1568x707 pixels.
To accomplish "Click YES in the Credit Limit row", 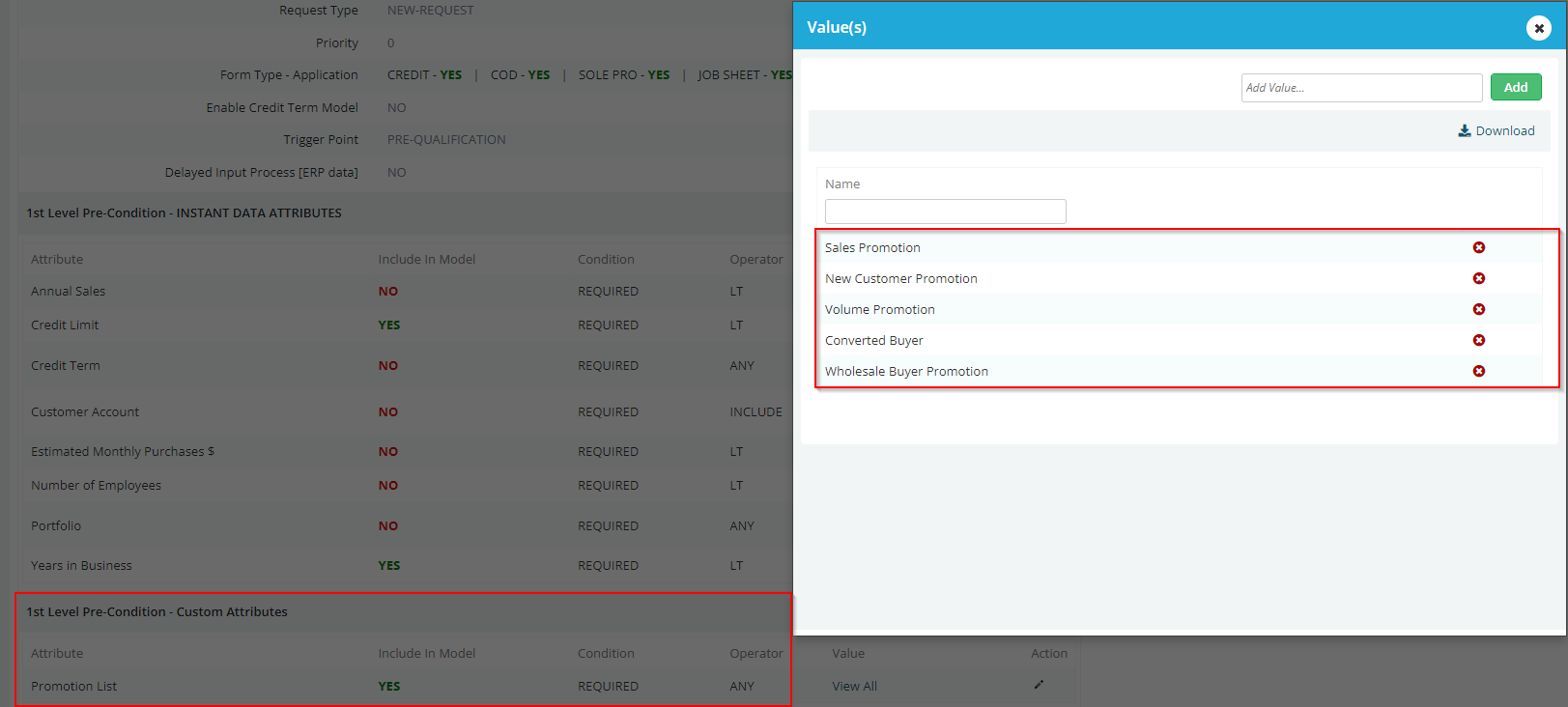I will [x=388, y=325].
